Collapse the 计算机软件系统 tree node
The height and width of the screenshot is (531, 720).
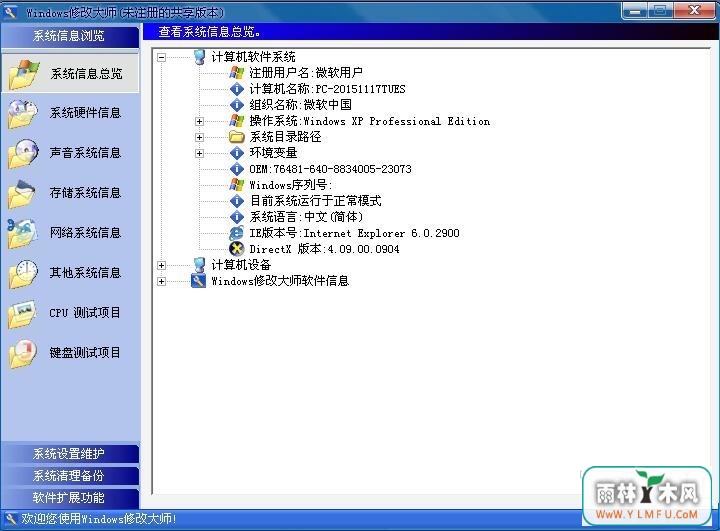coord(161,57)
